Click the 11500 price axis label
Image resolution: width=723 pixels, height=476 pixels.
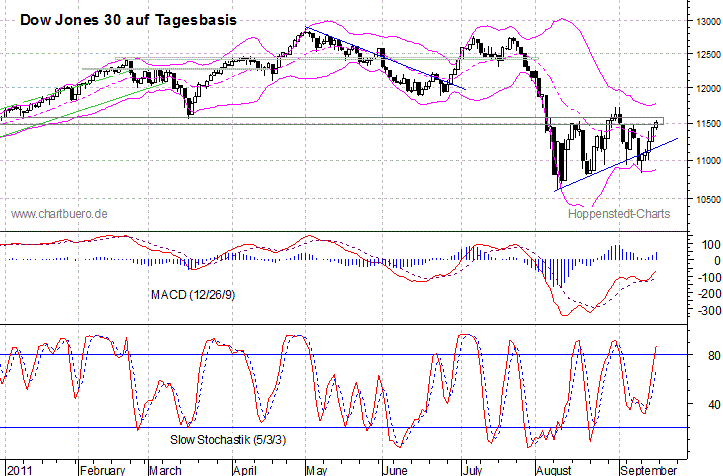click(709, 124)
